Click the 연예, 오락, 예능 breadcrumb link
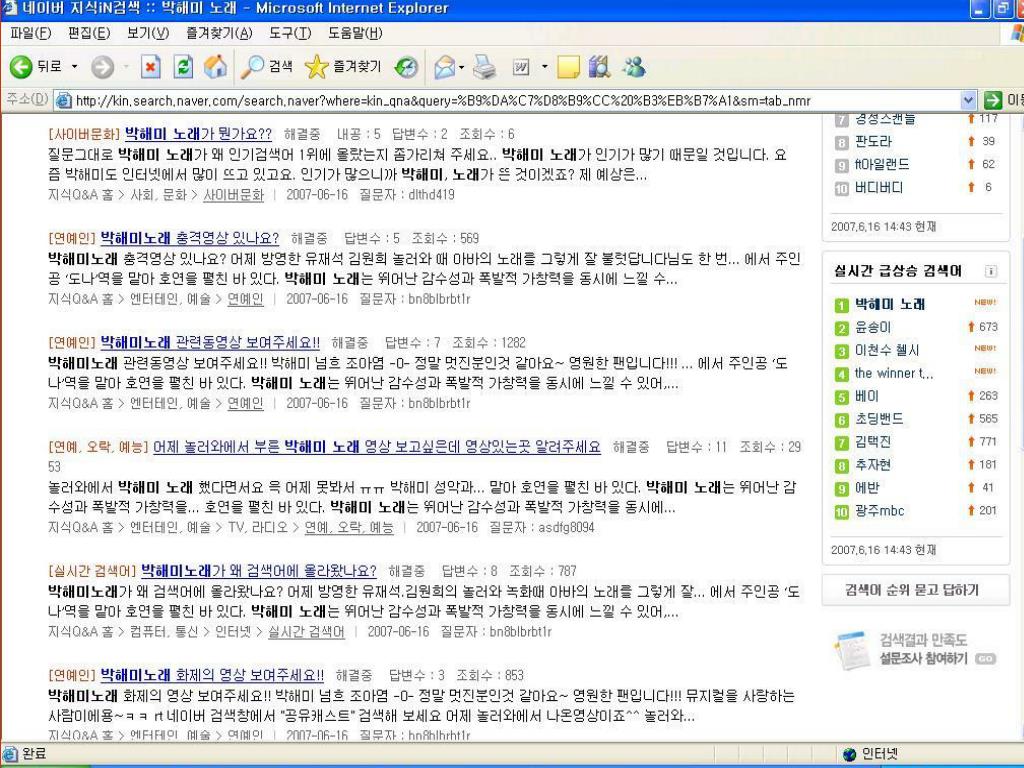The width and height of the screenshot is (1024, 768). [349, 527]
